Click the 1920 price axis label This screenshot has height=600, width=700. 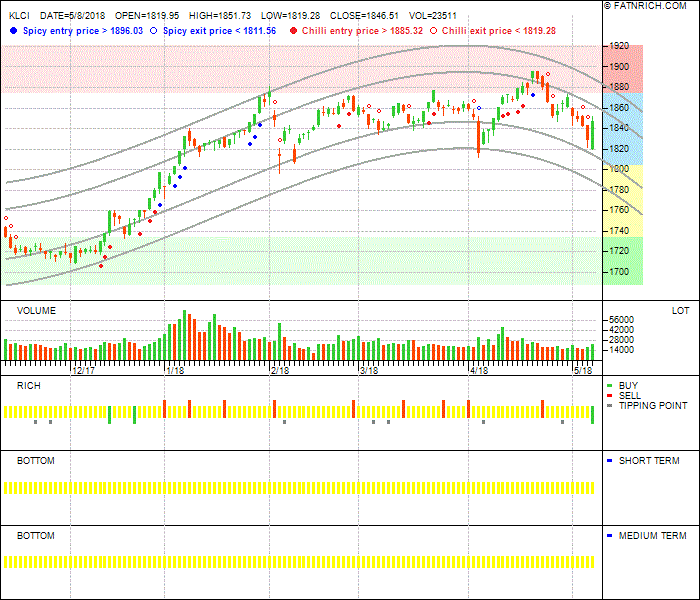pos(618,46)
